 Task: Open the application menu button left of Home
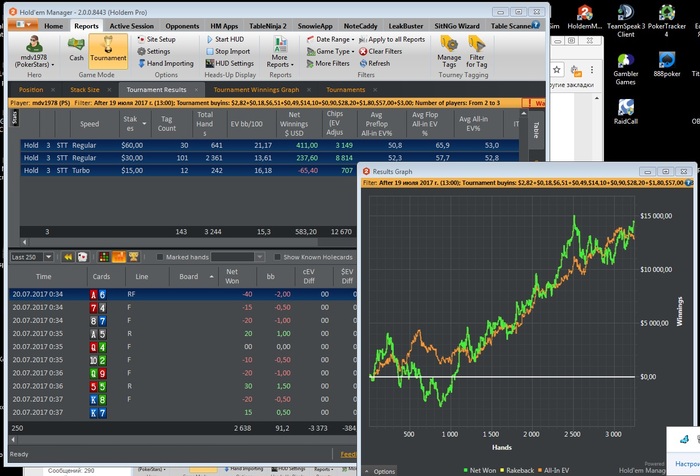(x=24, y=25)
